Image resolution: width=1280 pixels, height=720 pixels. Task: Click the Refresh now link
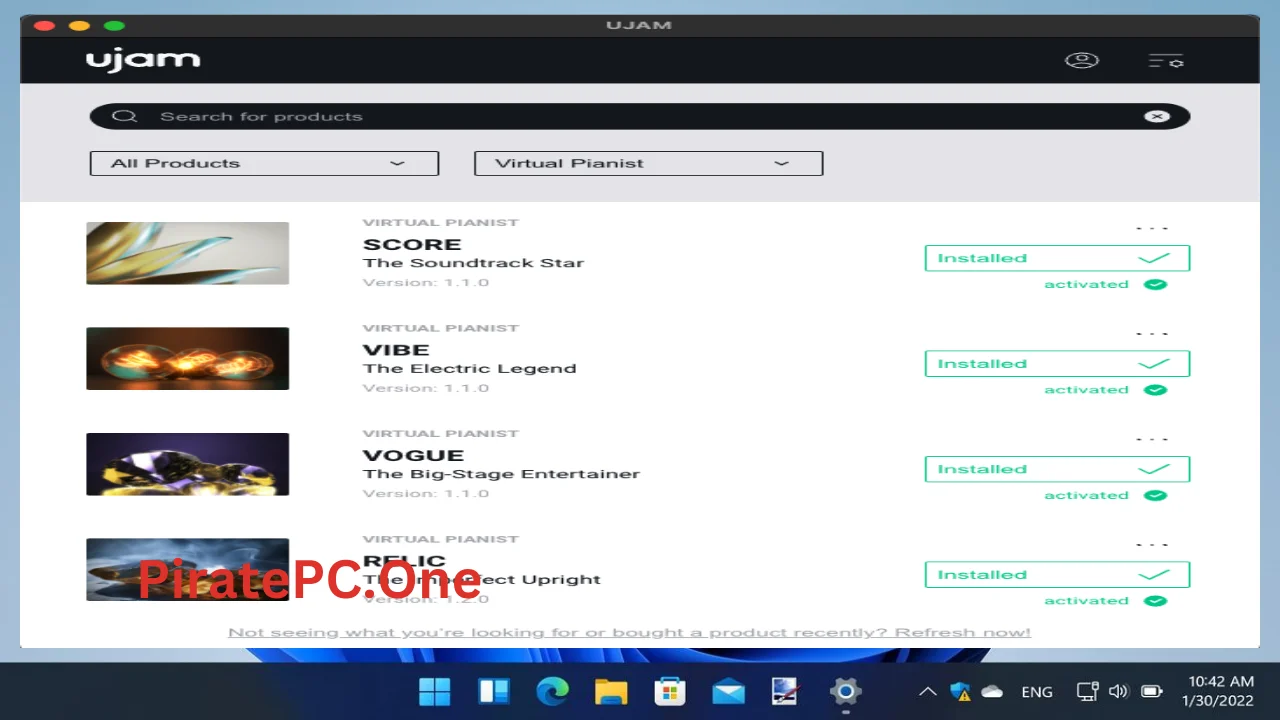point(962,632)
